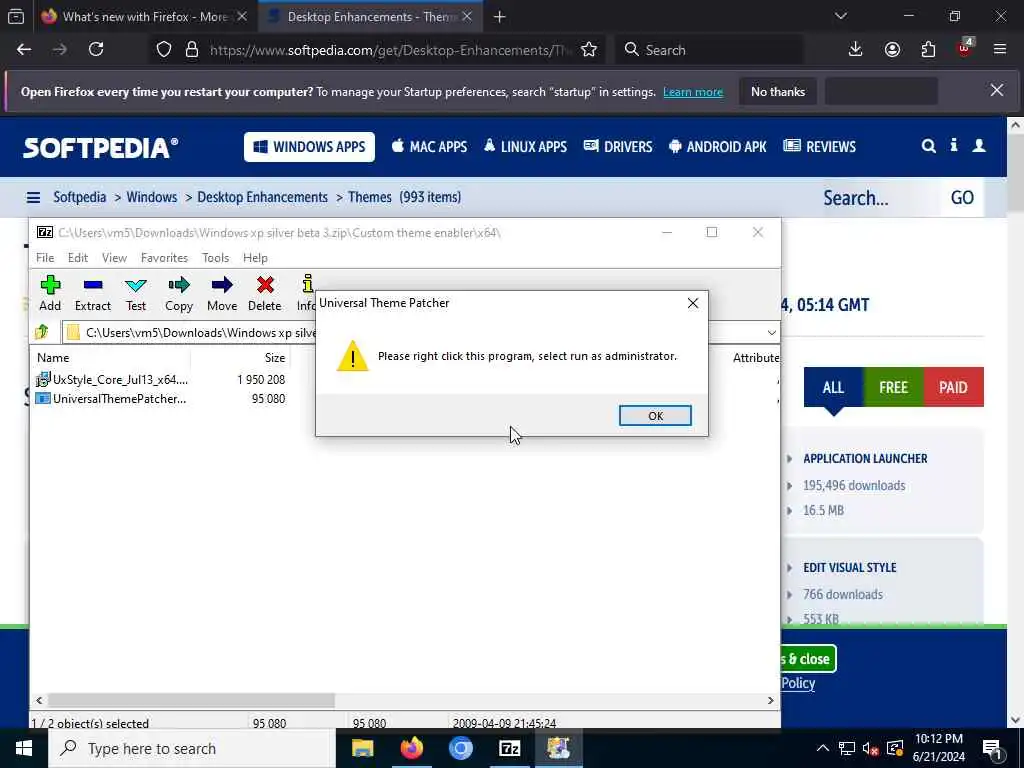Viewport: 1024px width, 768px height.
Task: Open the View menu in 7-Zip
Action: (114, 258)
